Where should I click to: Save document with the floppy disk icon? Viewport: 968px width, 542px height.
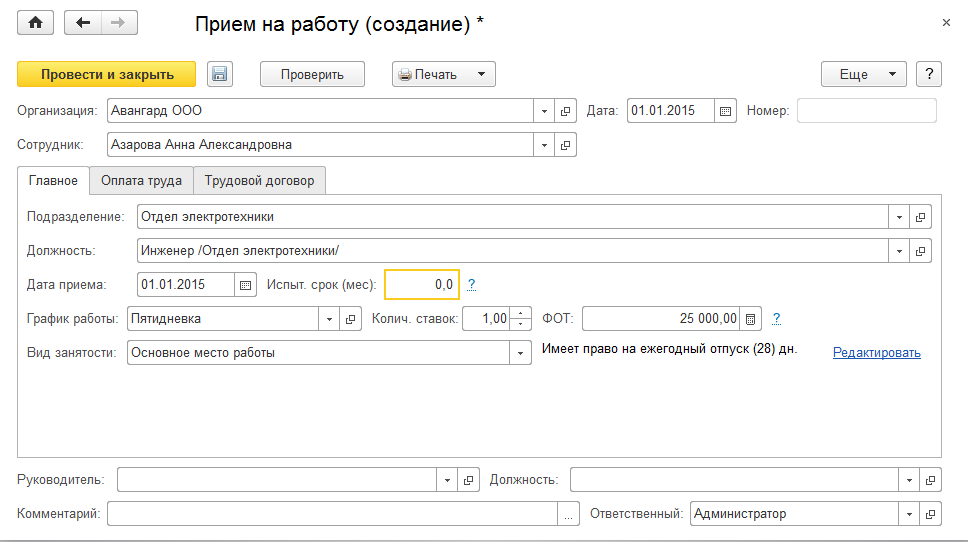220,74
